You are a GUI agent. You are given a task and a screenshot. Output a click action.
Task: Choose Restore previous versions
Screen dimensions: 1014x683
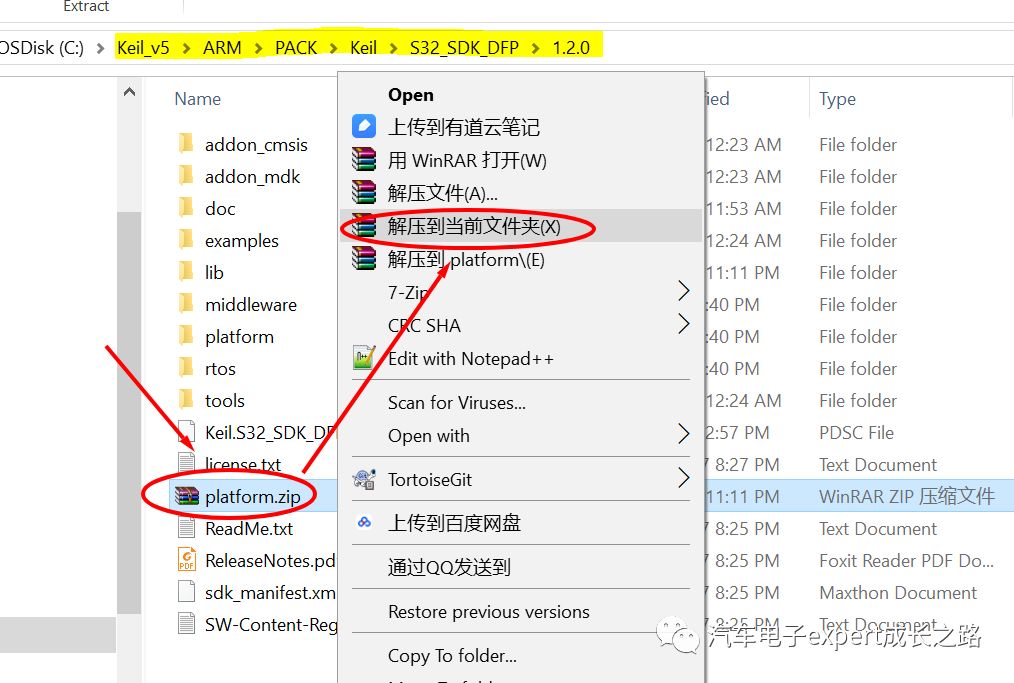pyautogui.click(x=489, y=611)
